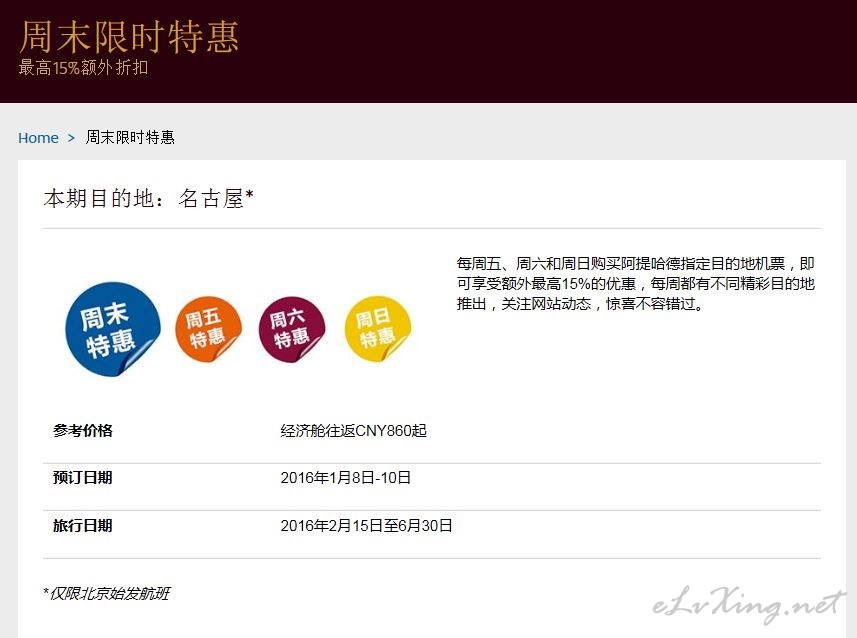Screen dimensions: 857x638
Task: Click the orange 周五特惠 sticker icon
Action: pyautogui.click(x=208, y=329)
